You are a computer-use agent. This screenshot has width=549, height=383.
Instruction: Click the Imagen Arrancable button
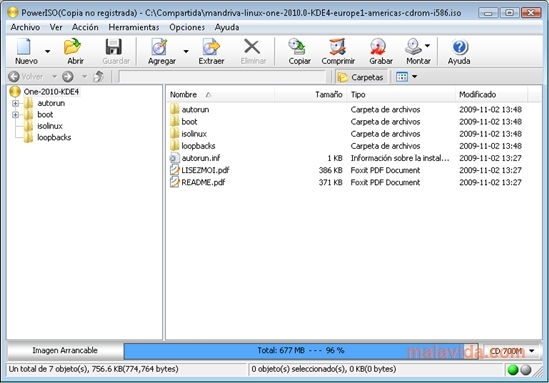point(65,350)
